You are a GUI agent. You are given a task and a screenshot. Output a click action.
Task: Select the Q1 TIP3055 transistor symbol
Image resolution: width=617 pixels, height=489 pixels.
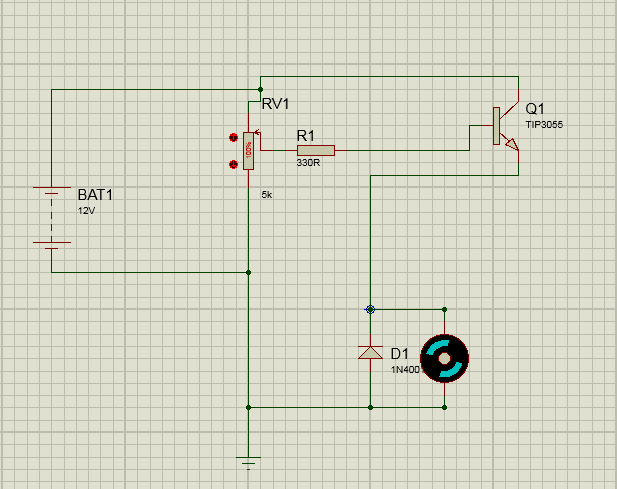coord(506,126)
